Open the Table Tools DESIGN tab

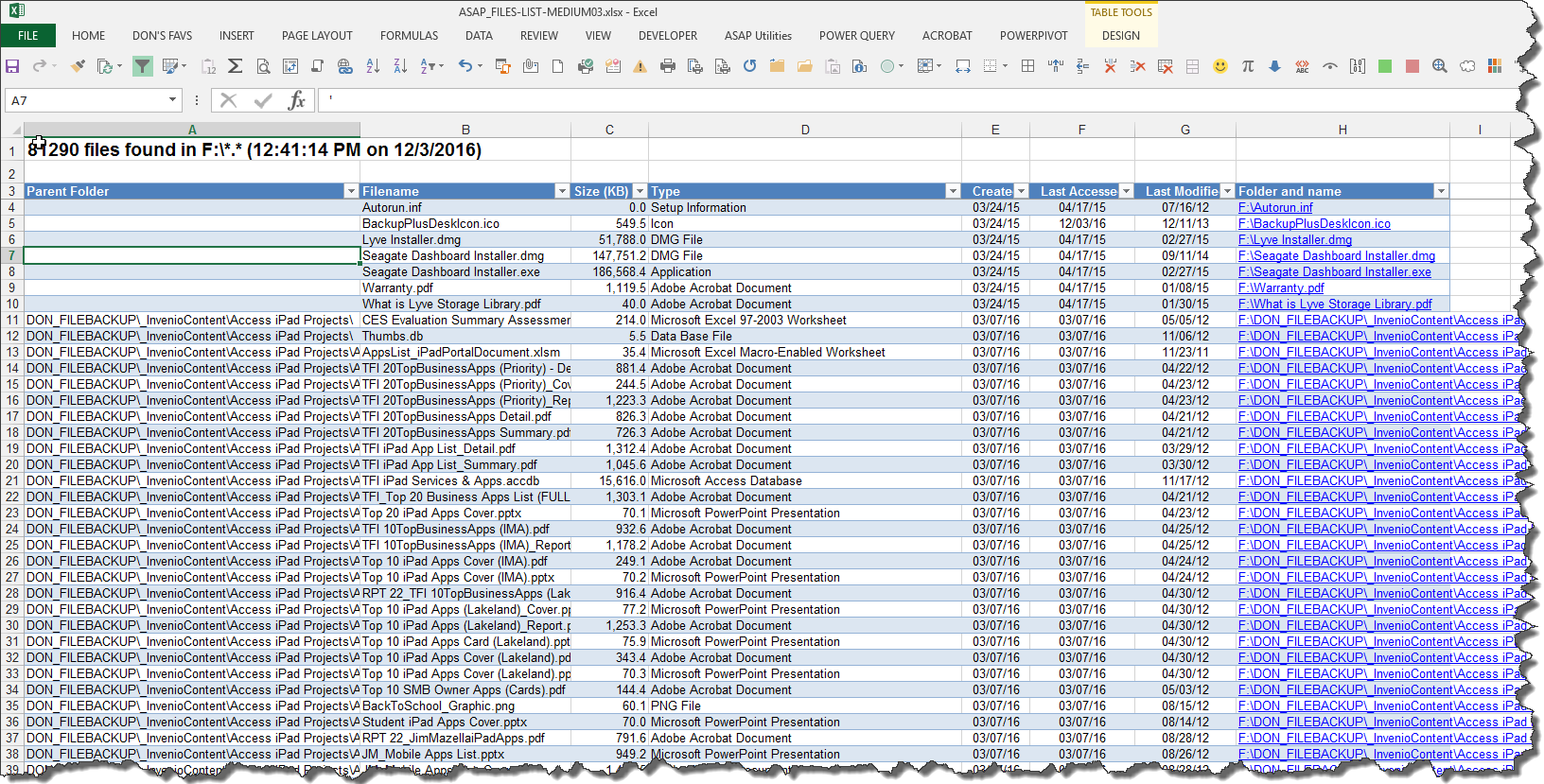1121,36
